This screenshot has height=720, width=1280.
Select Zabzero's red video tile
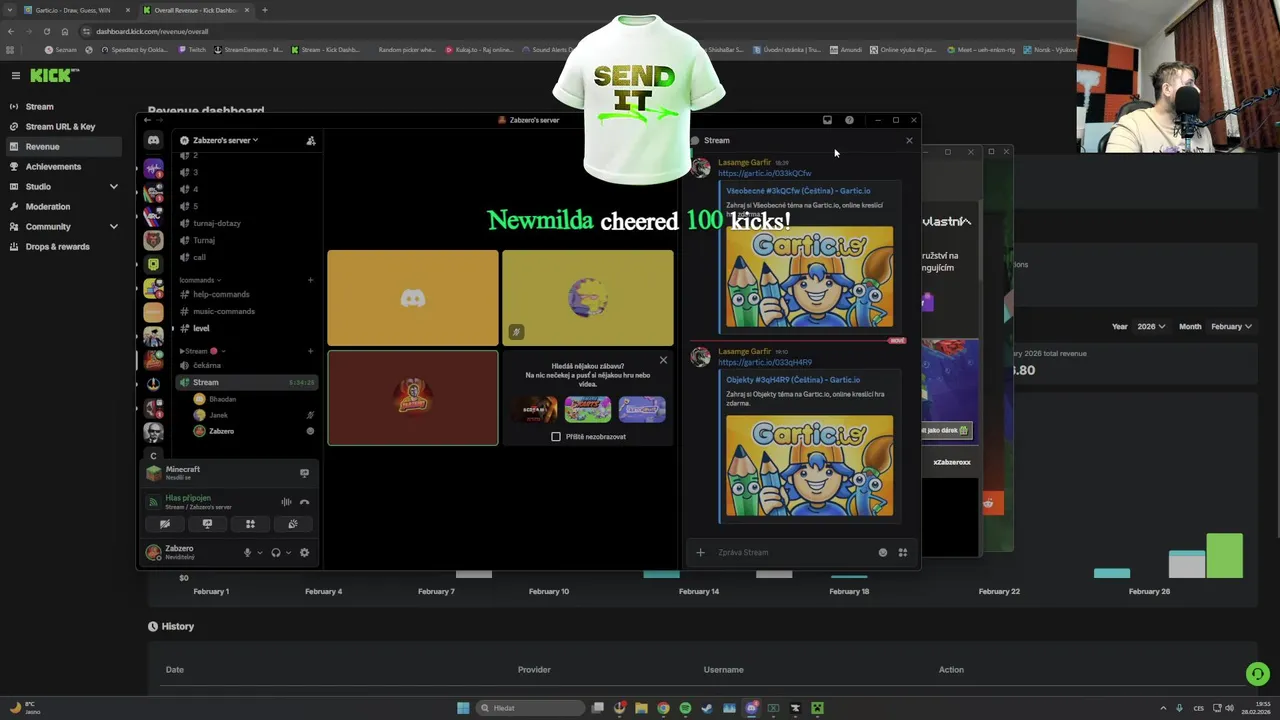tap(413, 398)
